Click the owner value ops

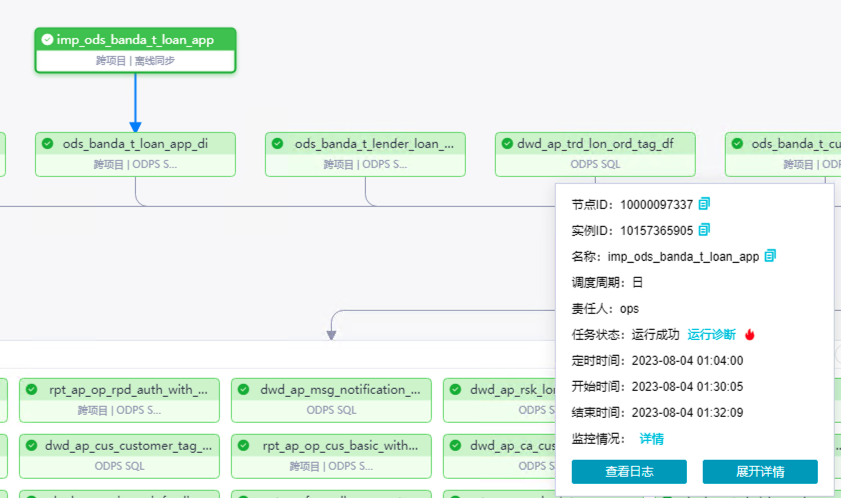pyautogui.click(x=629, y=309)
